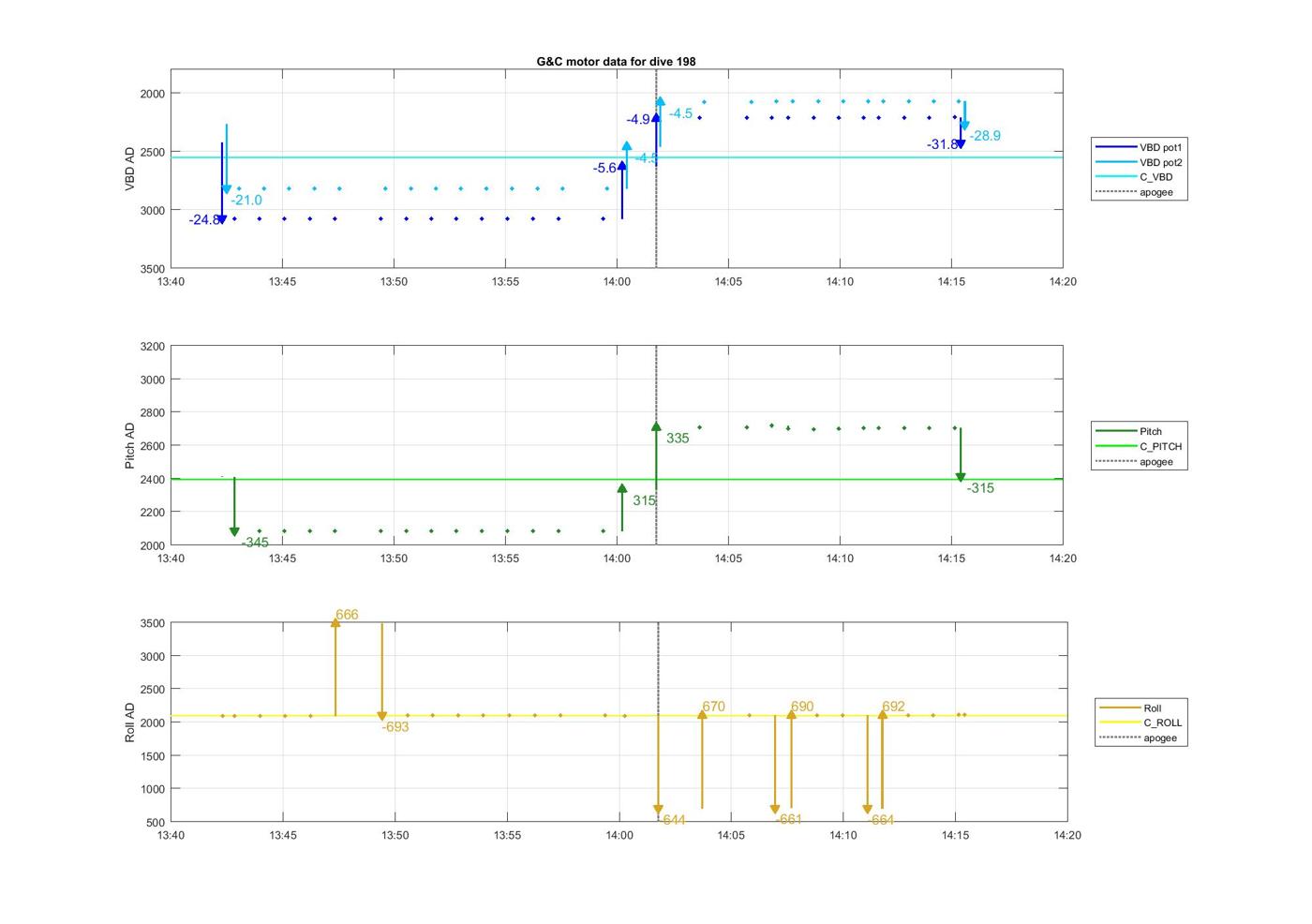Viewport: 1312px width, 924px height.
Task: Click the -345 pitch annotation
Action: click(255, 543)
